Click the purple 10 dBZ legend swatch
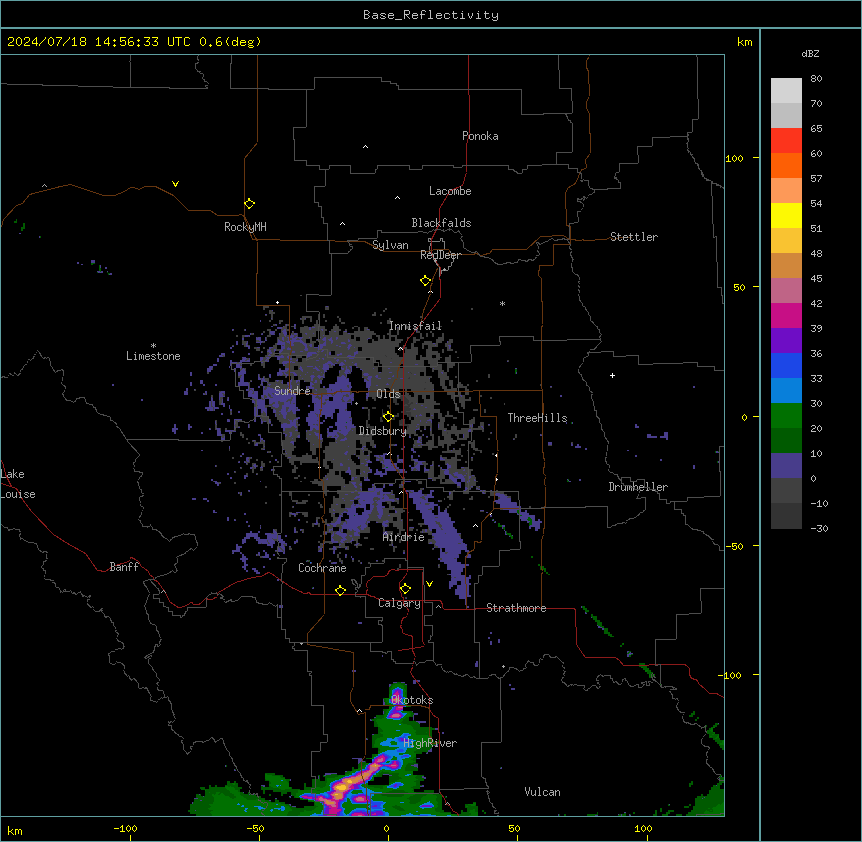 pos(786,466)
